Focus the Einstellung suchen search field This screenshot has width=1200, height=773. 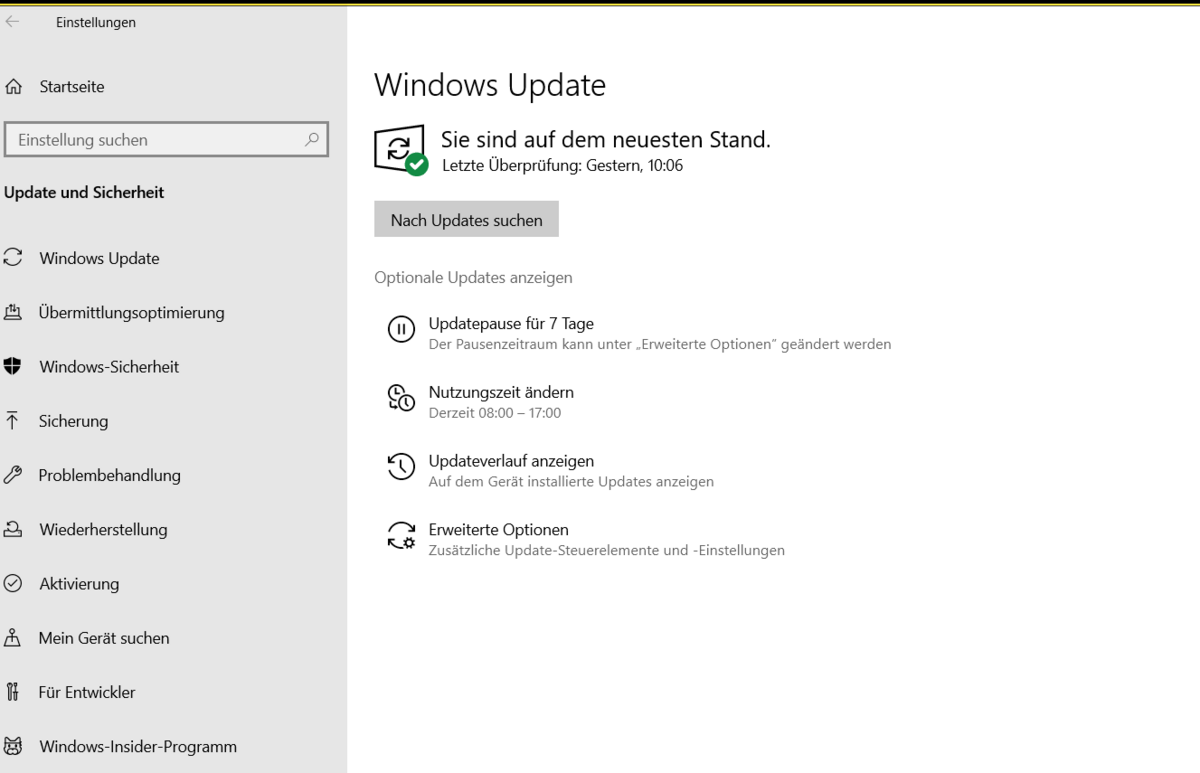pyautogui.click(x=155, y=140)
